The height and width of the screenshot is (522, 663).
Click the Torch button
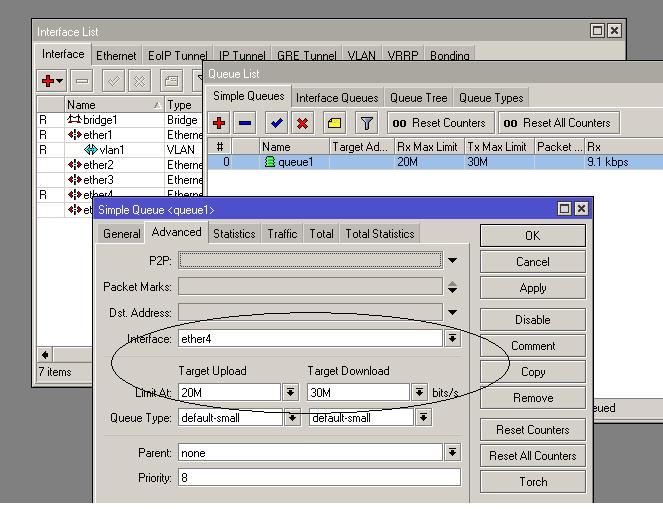533,482
